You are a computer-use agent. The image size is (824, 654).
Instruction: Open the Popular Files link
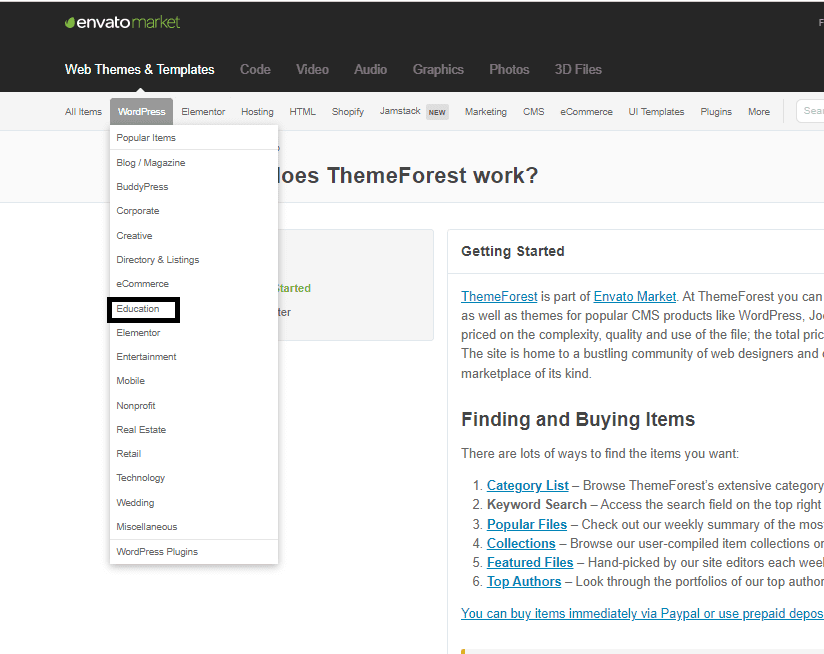(x=527, y=524)
